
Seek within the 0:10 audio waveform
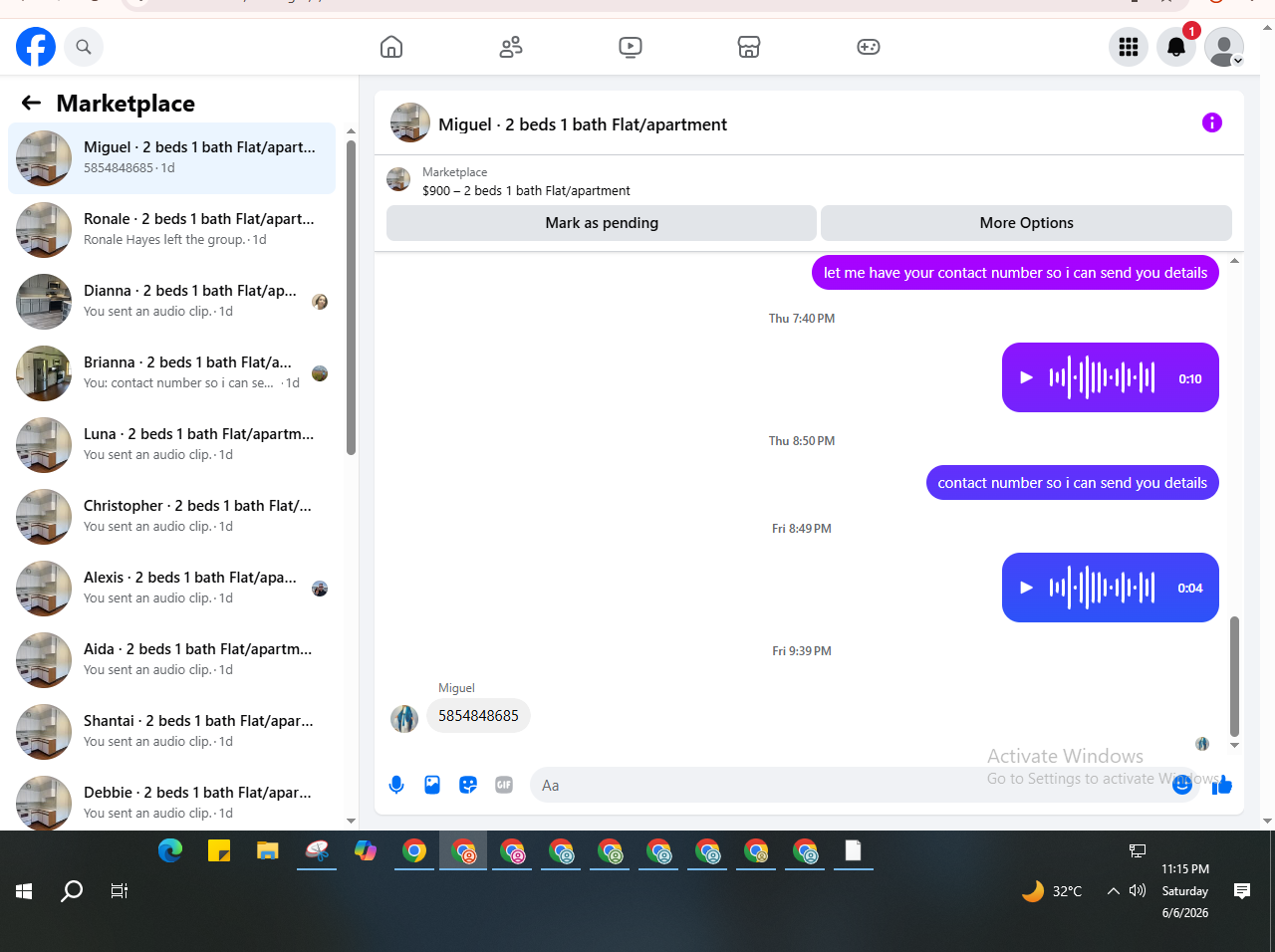pos(1102,377)
